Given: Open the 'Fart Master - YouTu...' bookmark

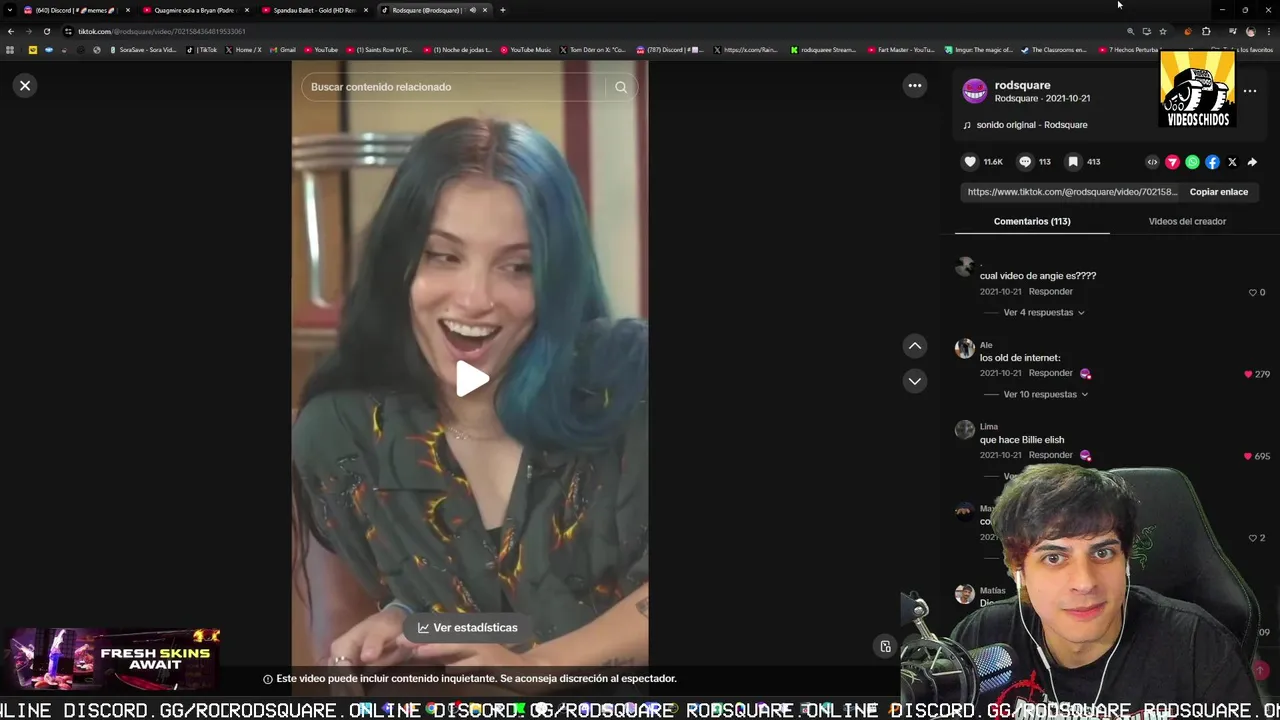Looking at the screenshot, I should tap(901, 50).
